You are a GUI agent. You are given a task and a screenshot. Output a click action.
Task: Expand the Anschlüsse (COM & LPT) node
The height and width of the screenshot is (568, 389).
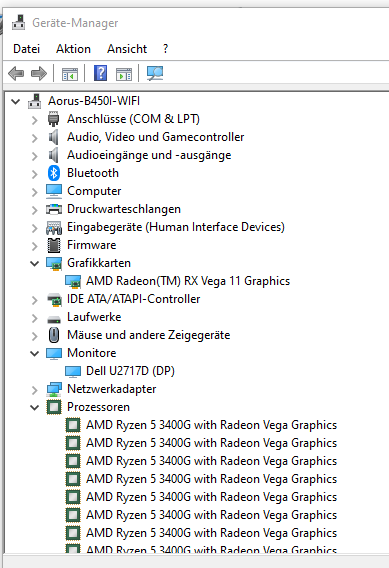[x=34, y=120]
